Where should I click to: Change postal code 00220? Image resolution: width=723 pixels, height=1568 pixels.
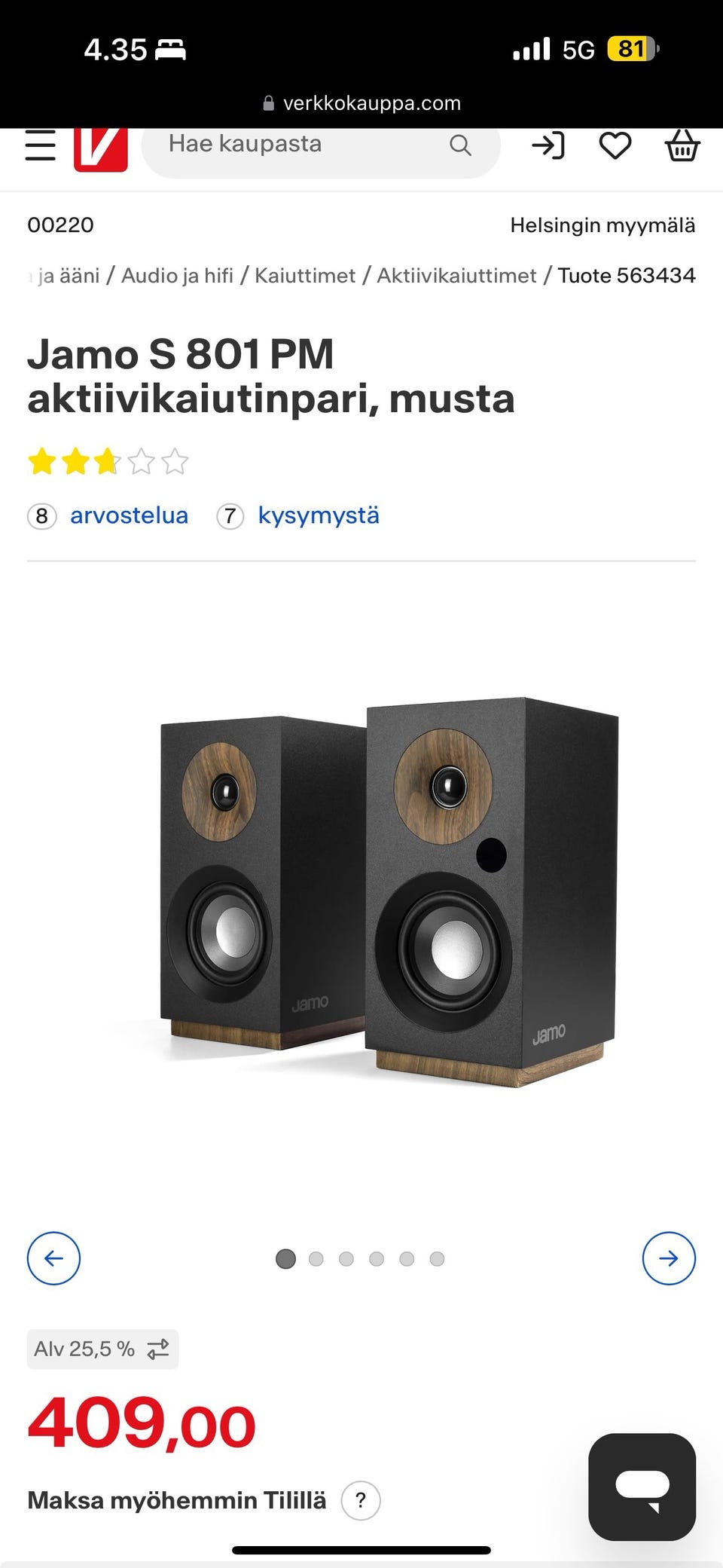(x=60, y=225)
